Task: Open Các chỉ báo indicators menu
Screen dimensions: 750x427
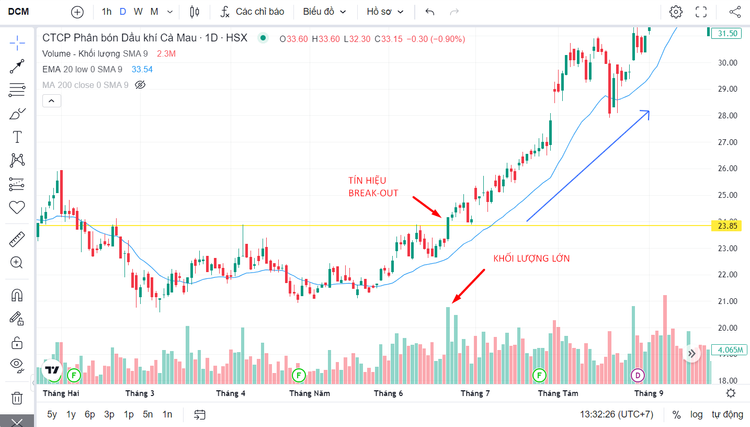Action: tap(252, 11)
